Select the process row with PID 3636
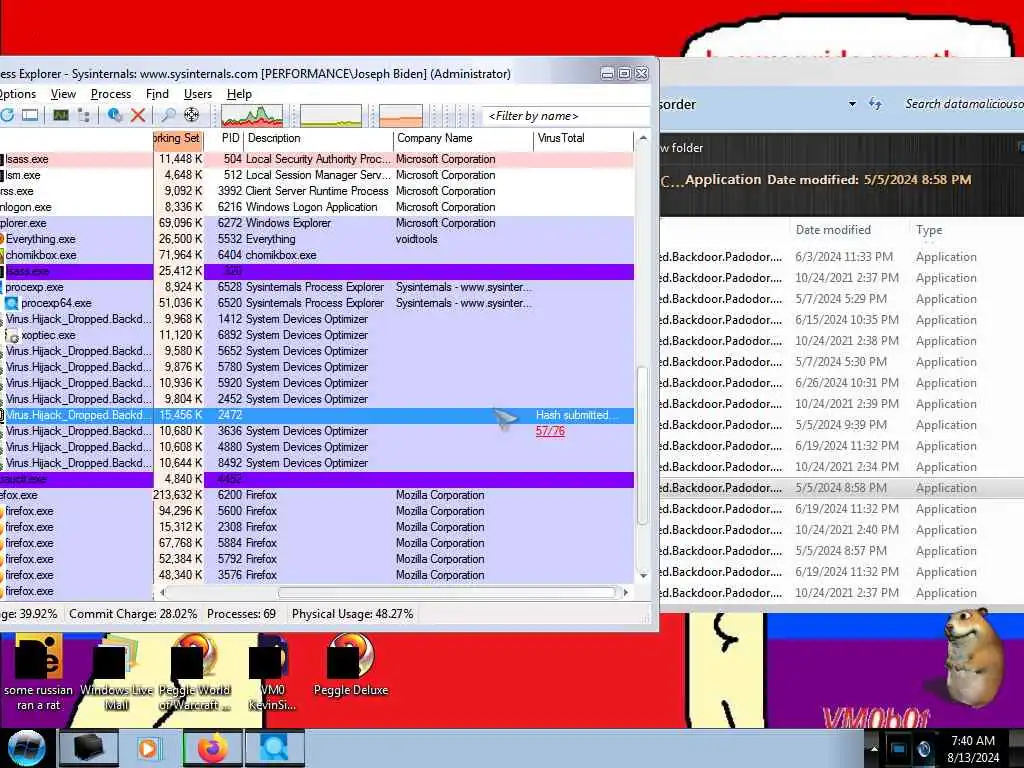This screenshot has width=1024, height=768. [317, 431]
